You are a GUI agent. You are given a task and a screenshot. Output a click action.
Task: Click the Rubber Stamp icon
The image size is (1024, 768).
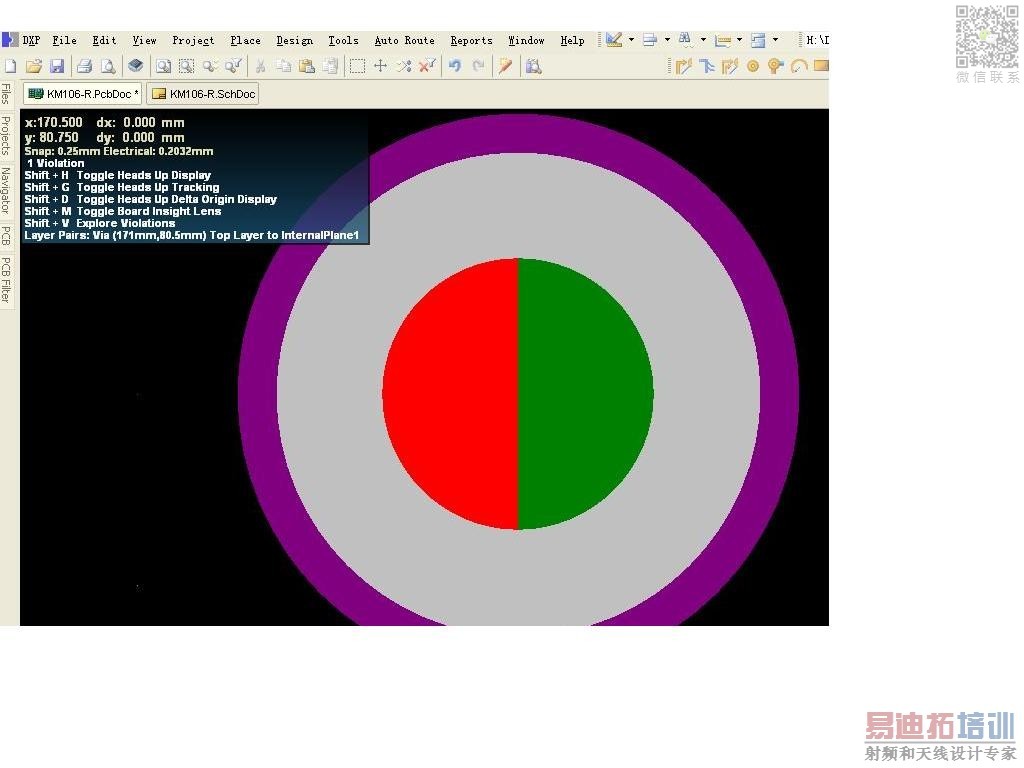330,66
